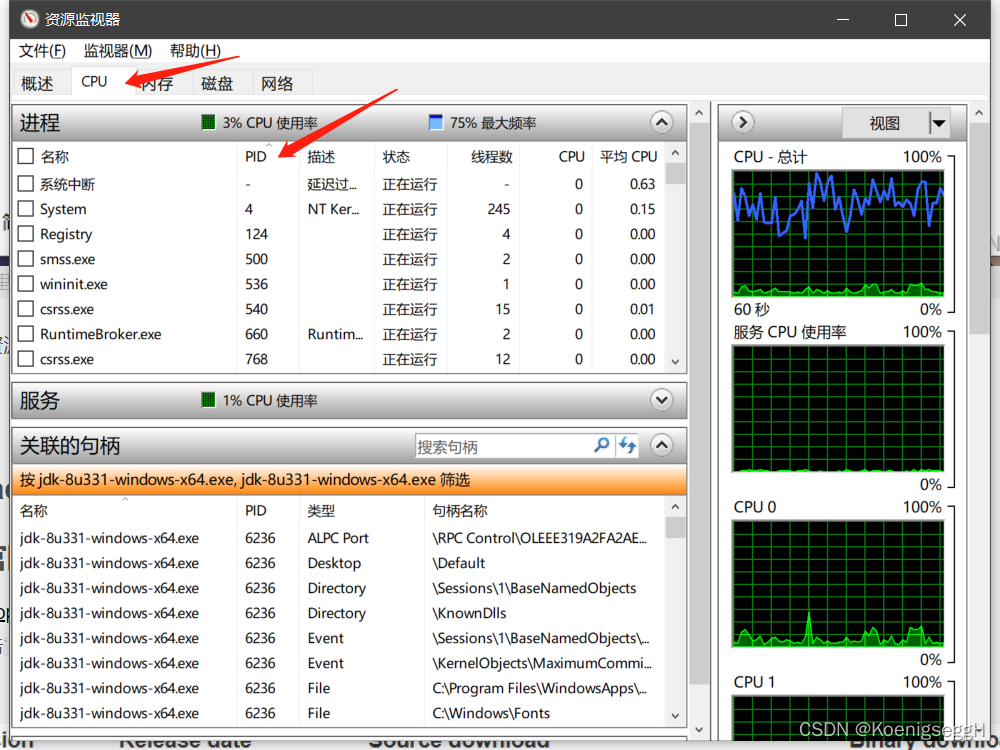
Task: Click the green CPU usage icon in 服务 header
Action: pyautogui.click(x=208, y=400)
